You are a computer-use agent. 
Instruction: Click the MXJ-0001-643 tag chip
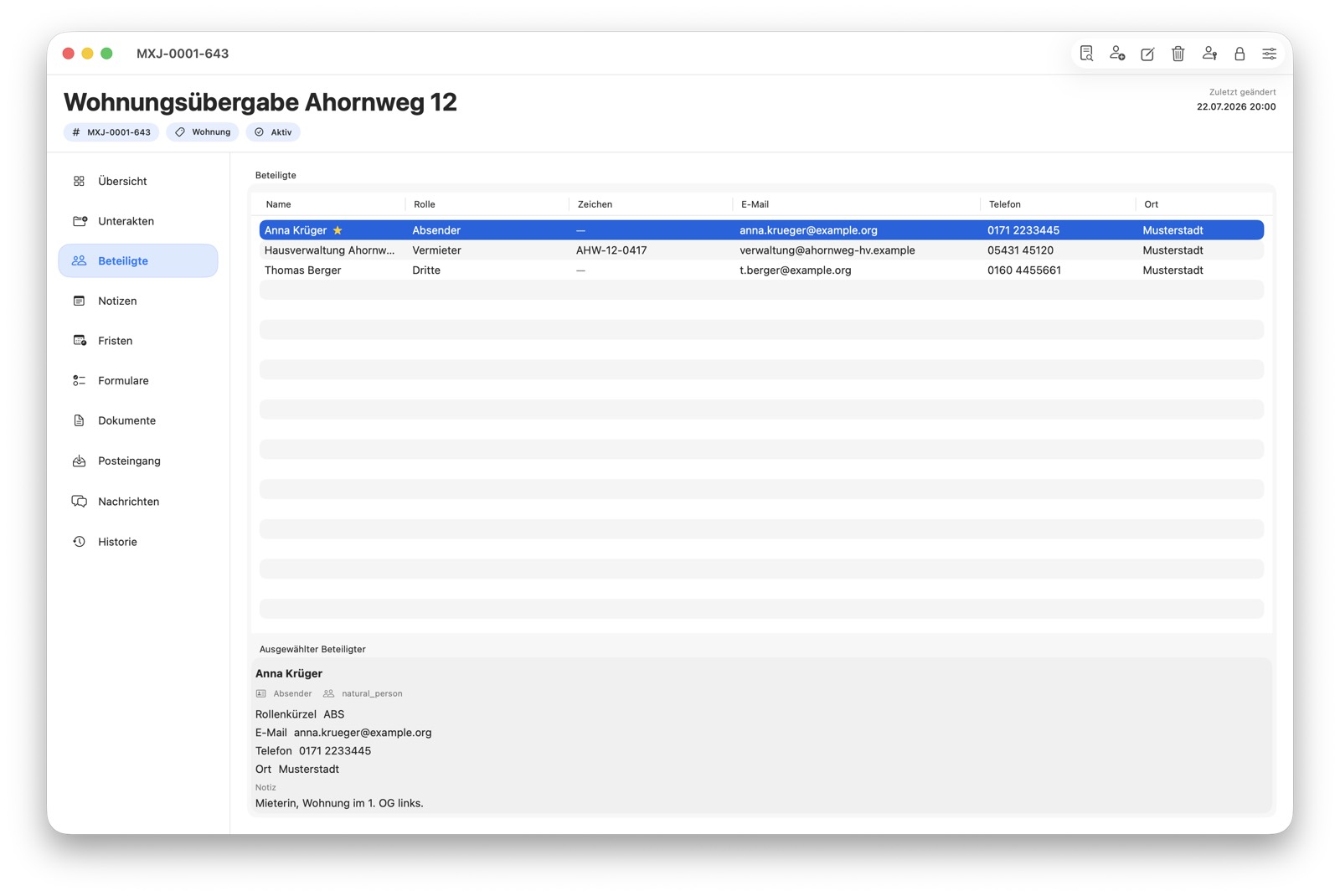[111, 132]
